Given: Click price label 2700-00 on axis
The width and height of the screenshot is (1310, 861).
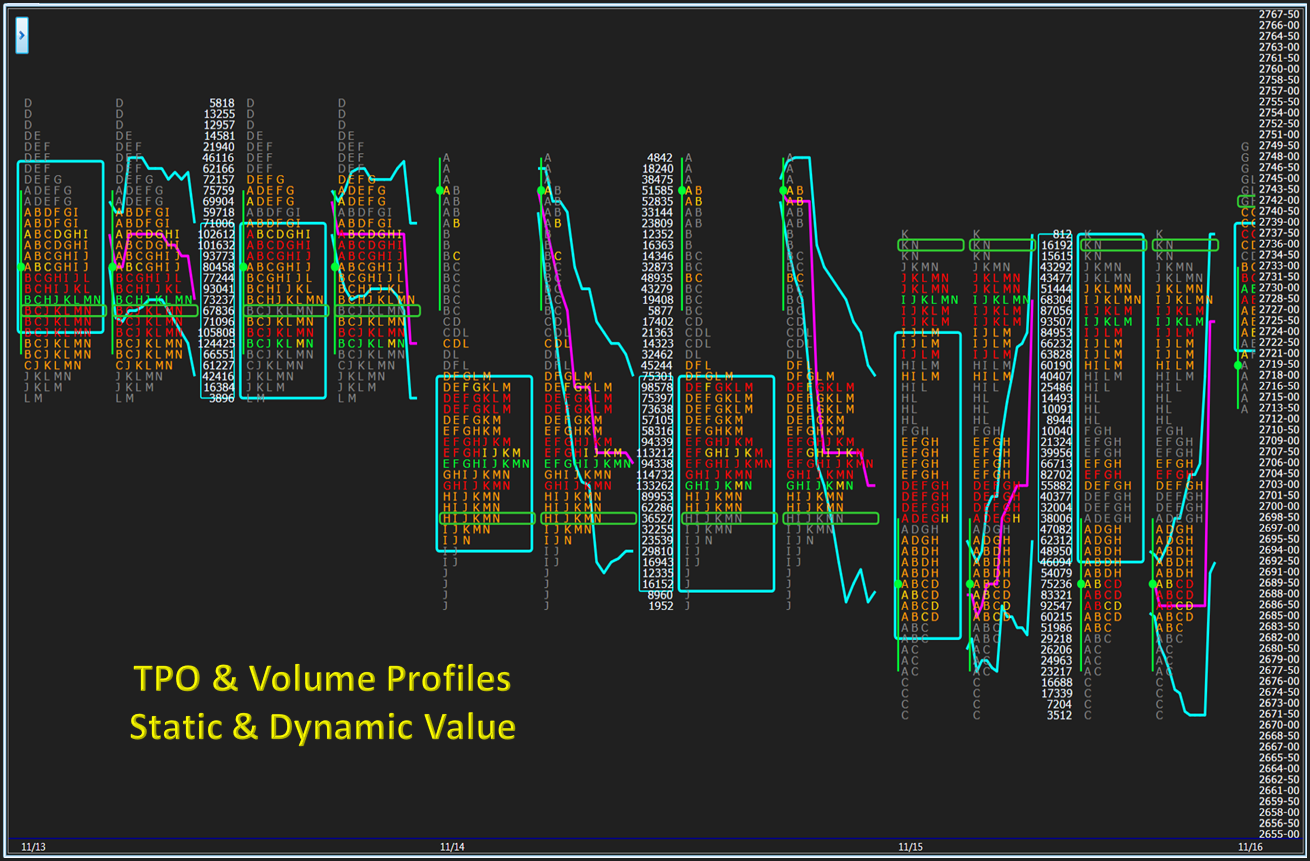Looking at the screenshot, I should (x=1279, y=506).
